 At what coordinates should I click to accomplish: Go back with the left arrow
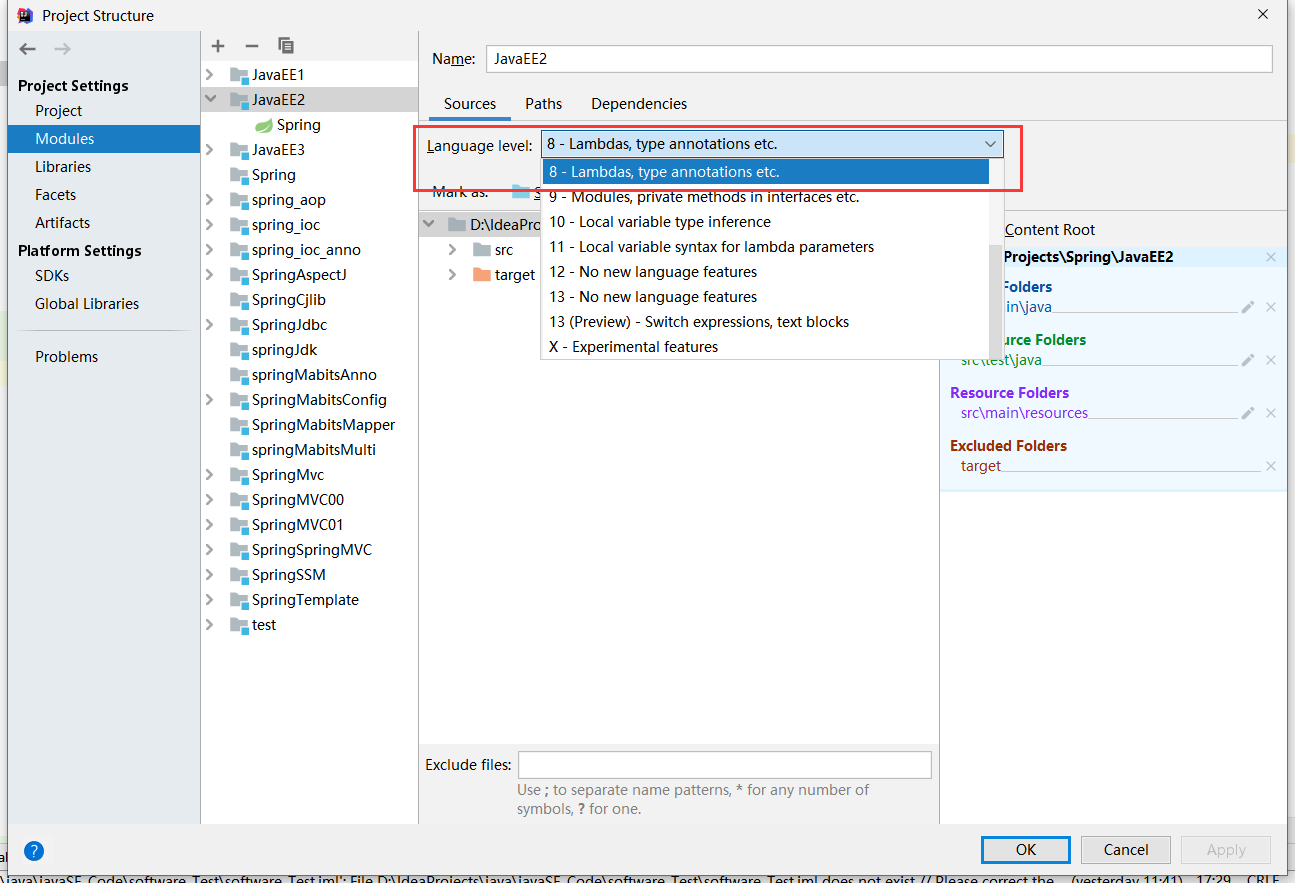[x=28, y=49]
